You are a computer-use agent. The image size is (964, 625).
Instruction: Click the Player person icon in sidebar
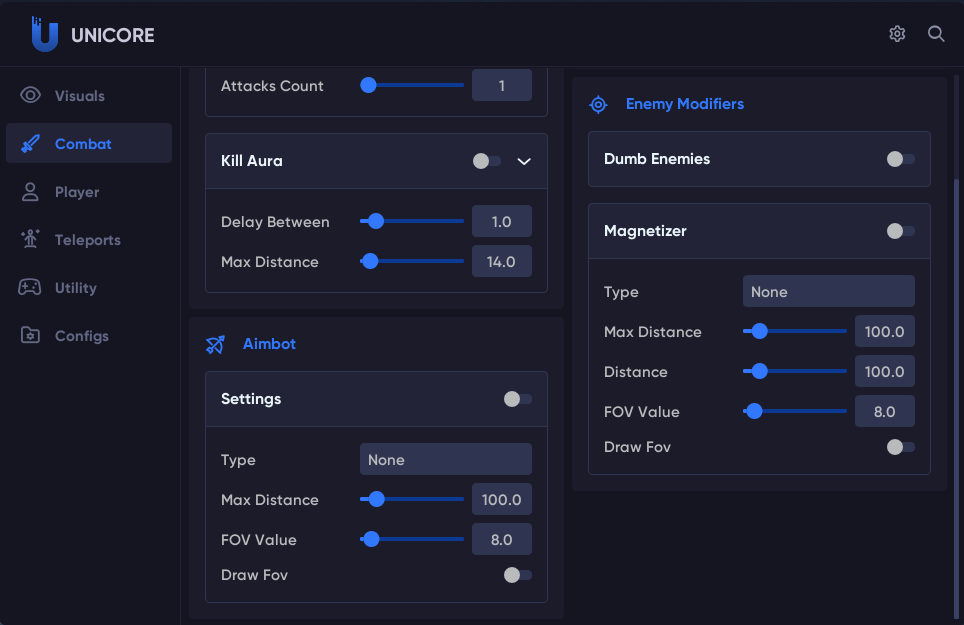(30, 192)
